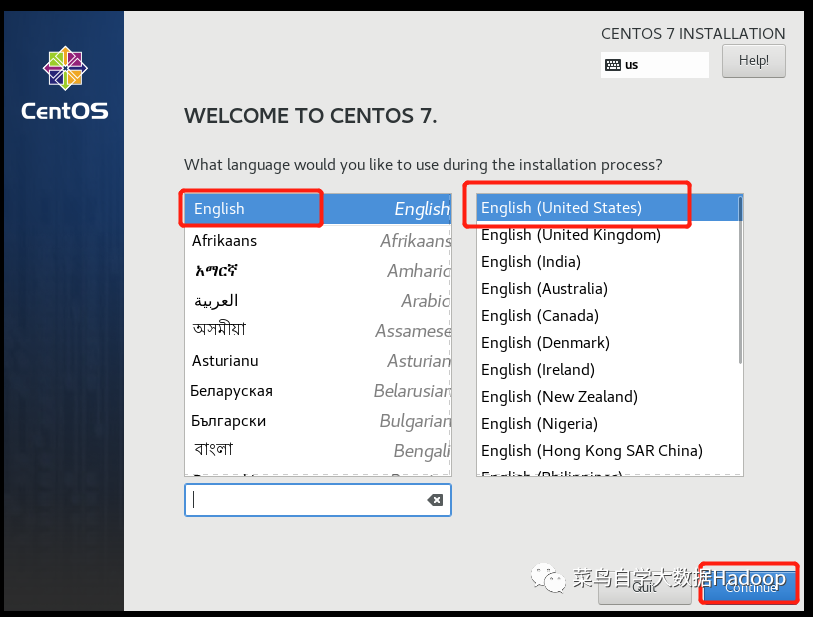Select Asturianu in the language list
Image resolution: width=813 pixels, height=617 pixels.
point(318,360)
